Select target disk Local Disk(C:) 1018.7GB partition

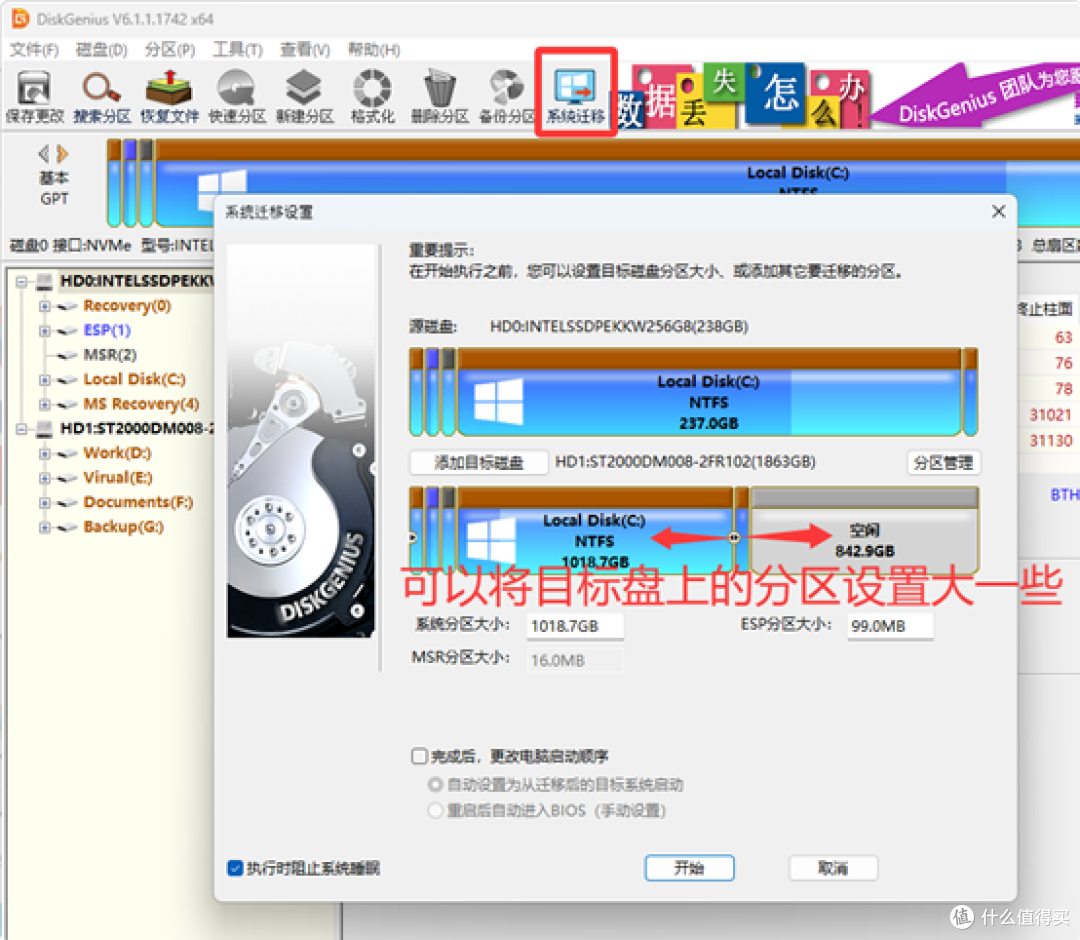pos(594,531)
